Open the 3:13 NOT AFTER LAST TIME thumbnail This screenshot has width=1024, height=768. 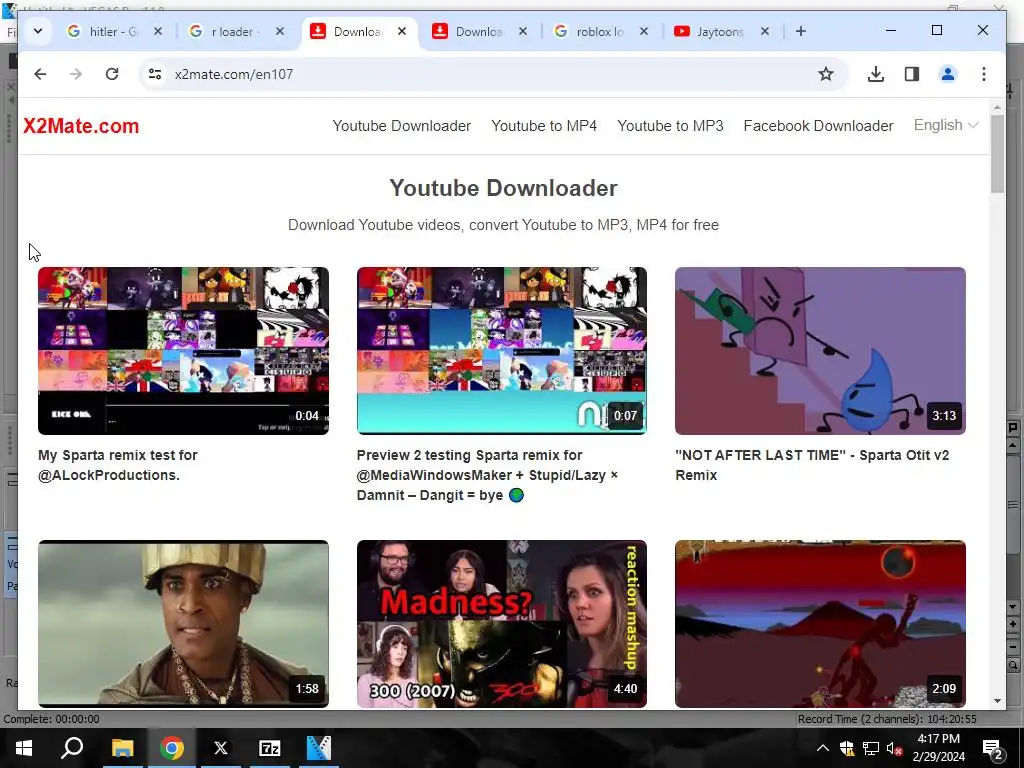click(x=820, y=351)
